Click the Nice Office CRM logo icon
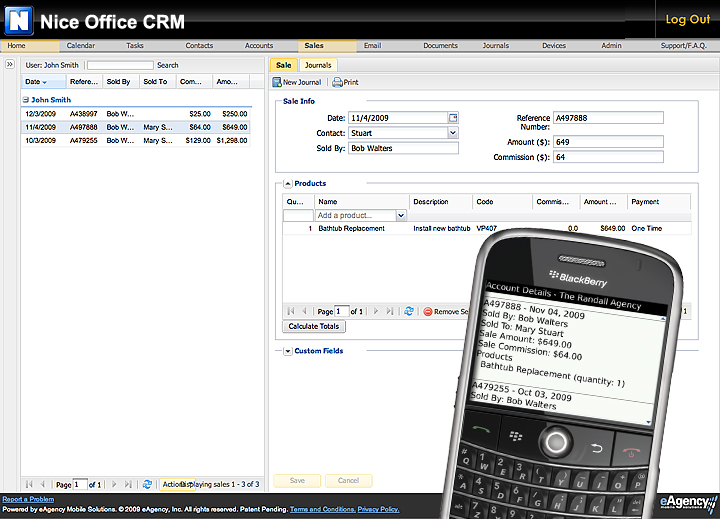Image resolution: width=720 pixels, height=519 pixels. 18,21
